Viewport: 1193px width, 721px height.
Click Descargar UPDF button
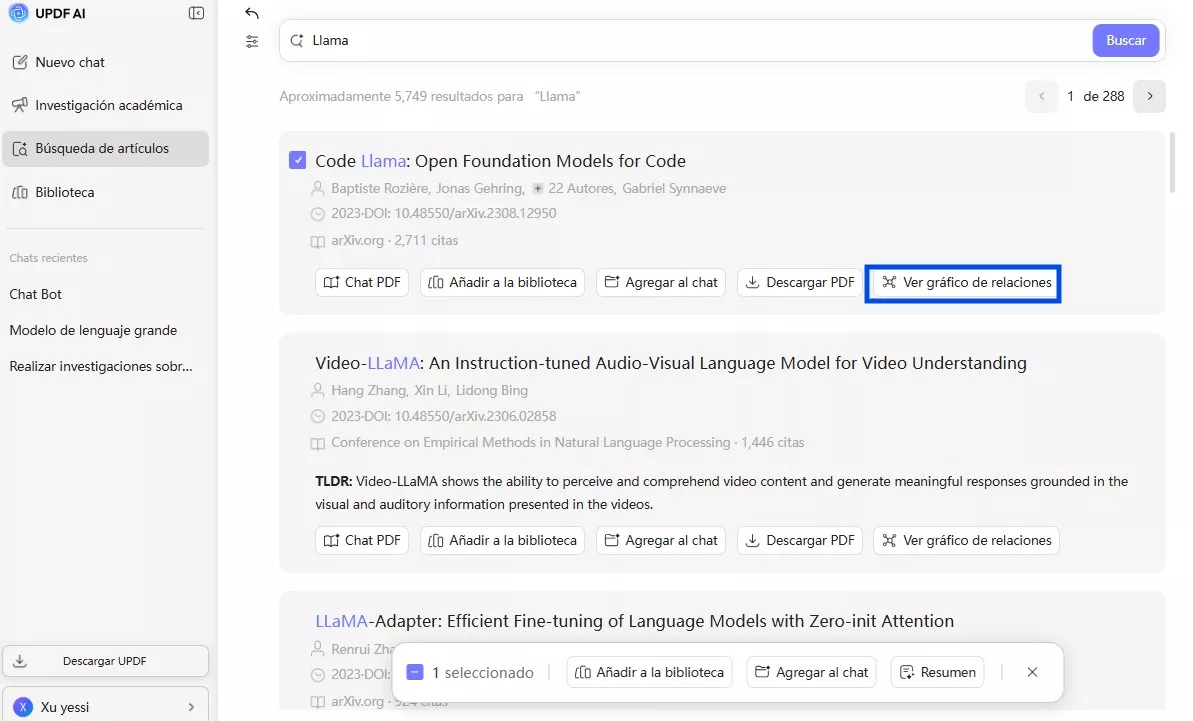pos(106,661)
